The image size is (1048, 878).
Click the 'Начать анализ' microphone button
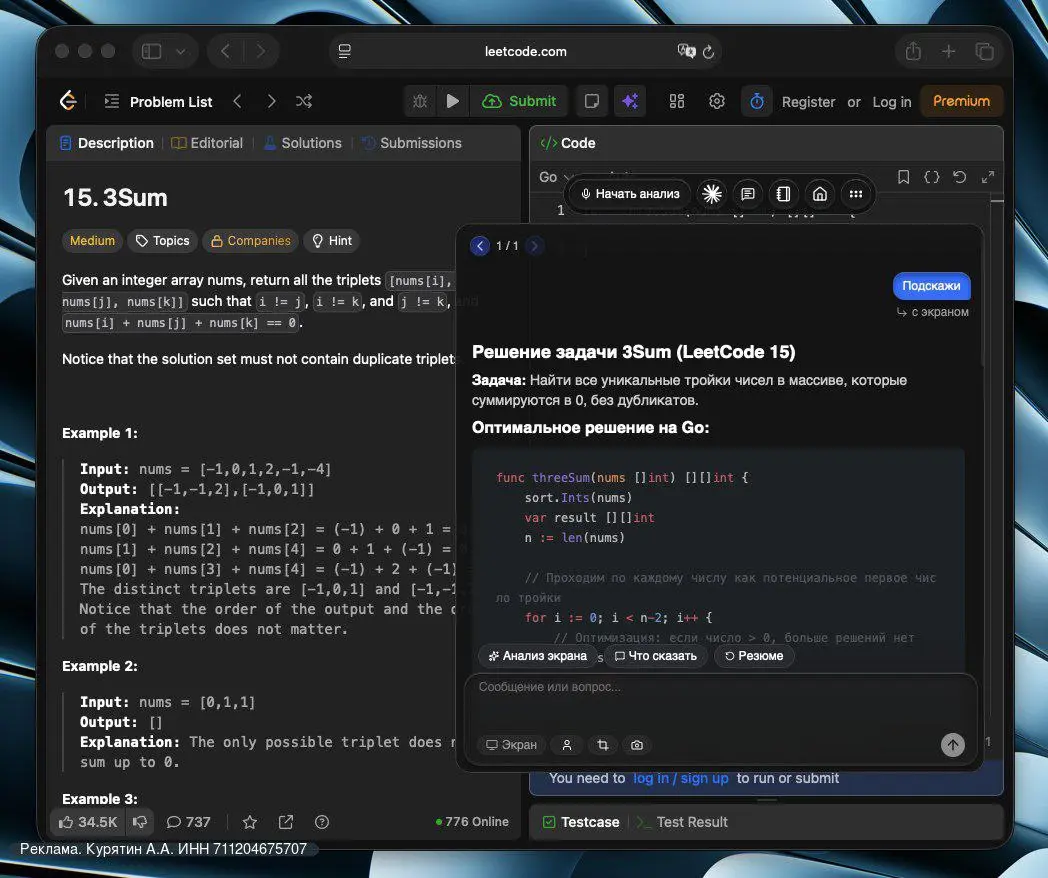(630, 194)
